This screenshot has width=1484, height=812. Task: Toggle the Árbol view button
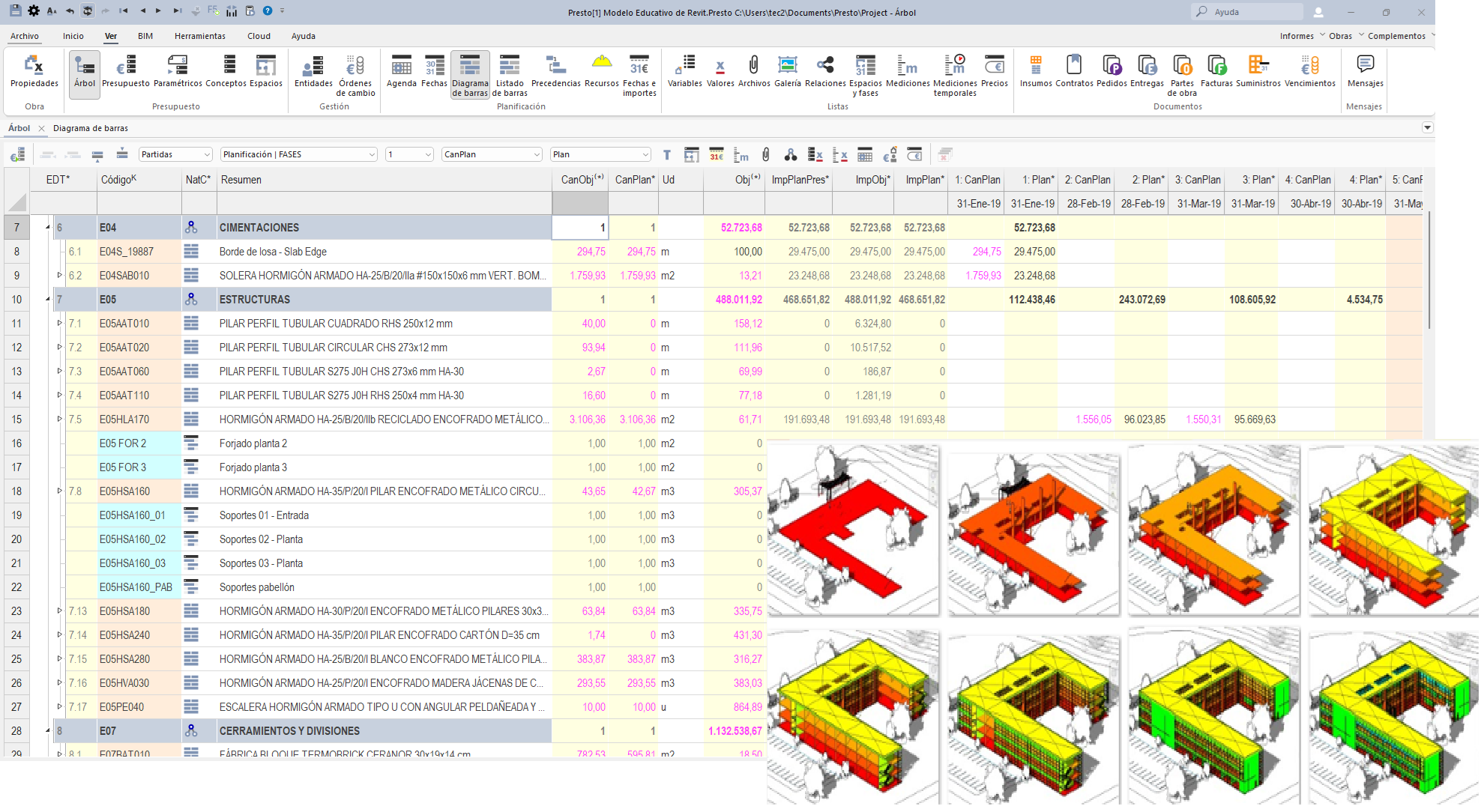coord(85,71)
